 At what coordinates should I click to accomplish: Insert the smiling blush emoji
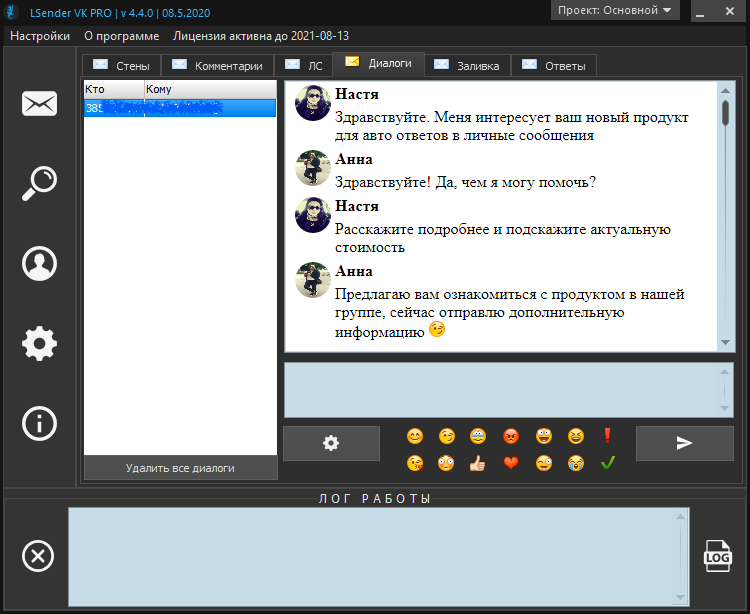(x=415, y=436)
